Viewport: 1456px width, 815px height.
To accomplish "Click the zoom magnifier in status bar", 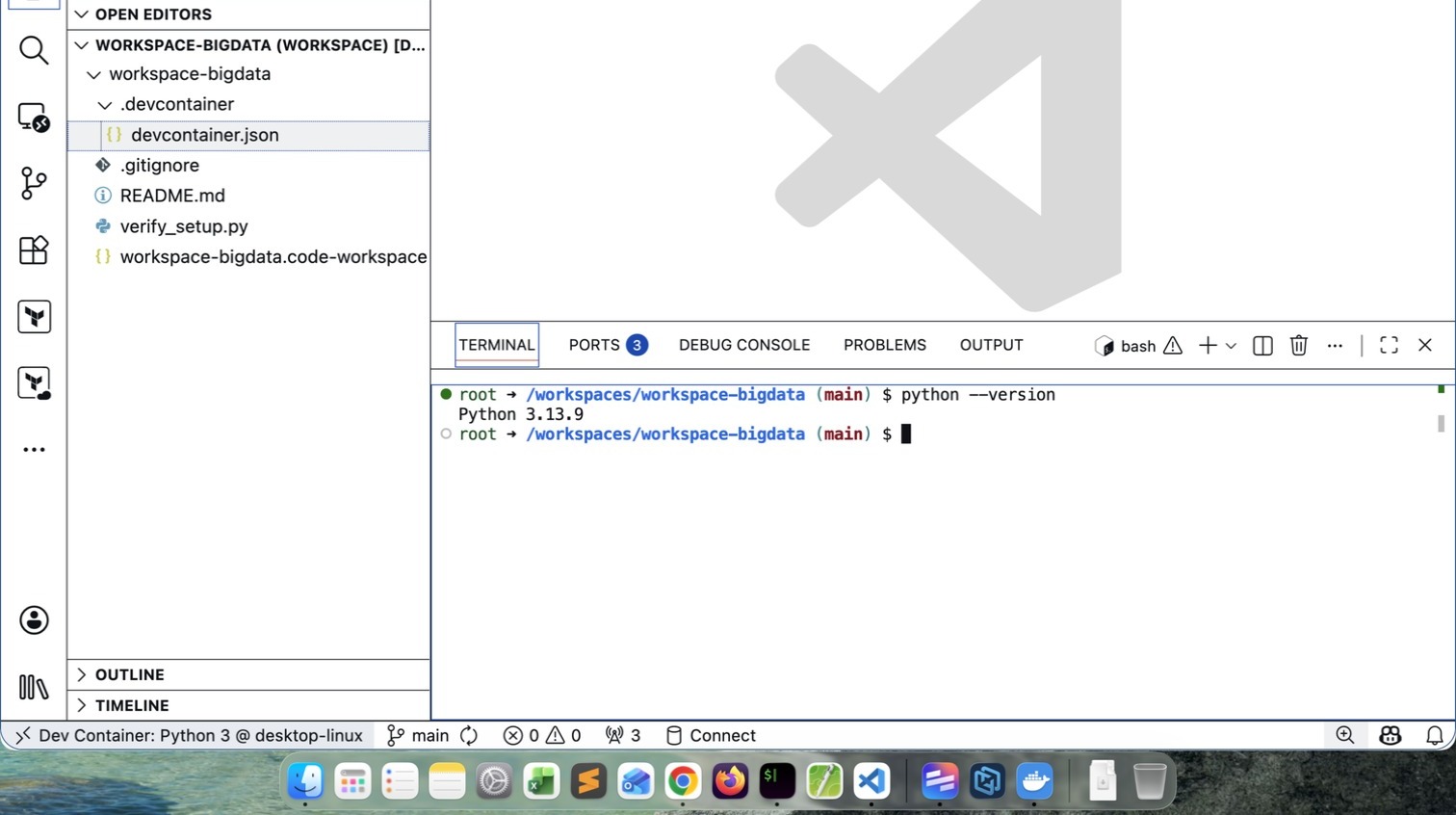I will pos(1345,735).
